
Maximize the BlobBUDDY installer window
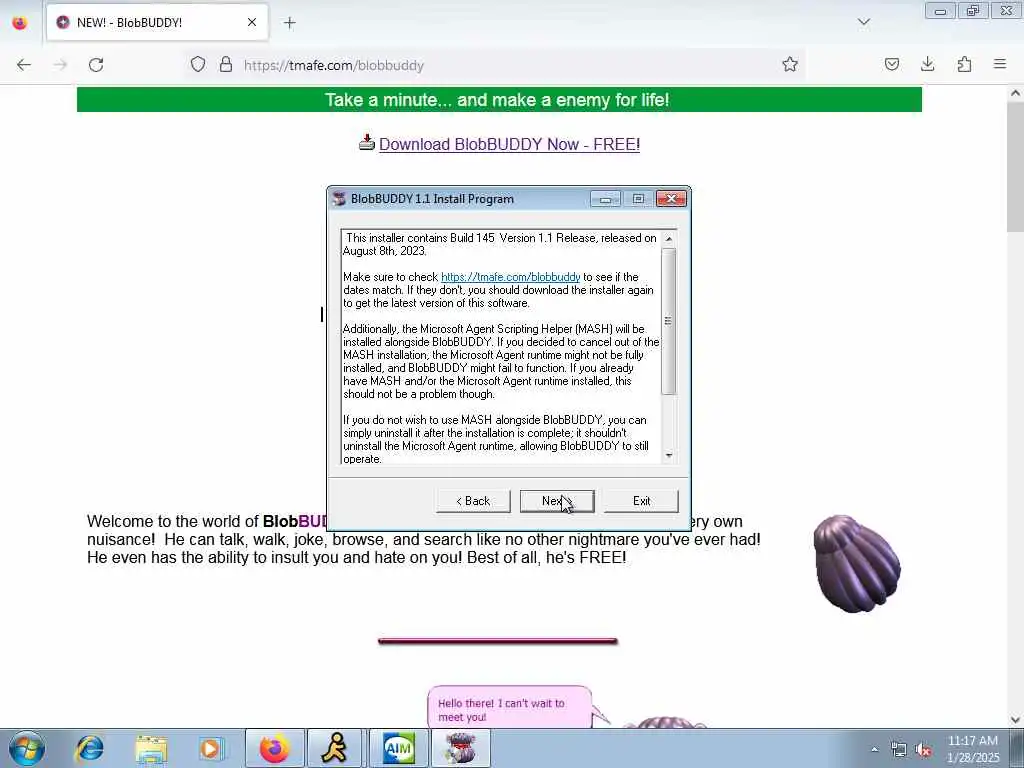638,199
